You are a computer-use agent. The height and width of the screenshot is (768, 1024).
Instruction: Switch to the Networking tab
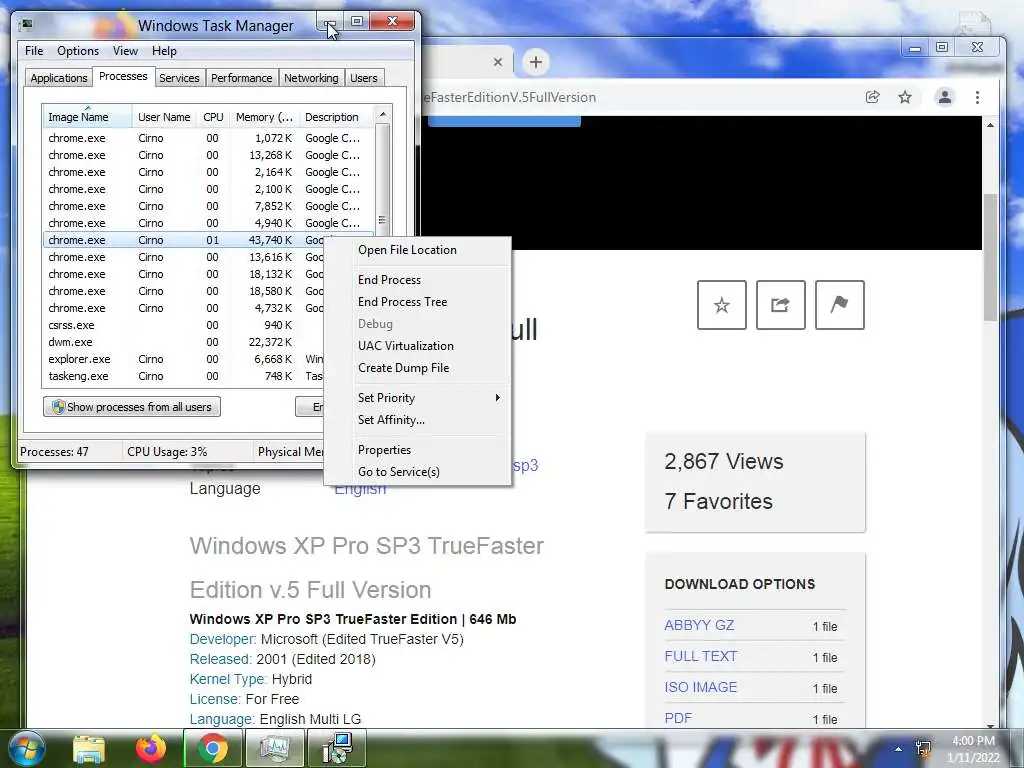tap(311, 78)
